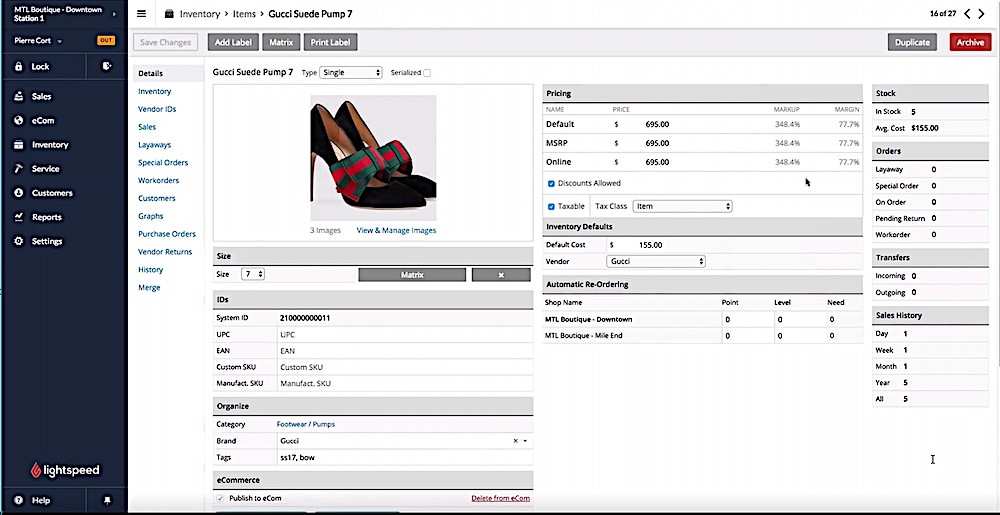Click the toolbar Matrix button

[281, 42]
